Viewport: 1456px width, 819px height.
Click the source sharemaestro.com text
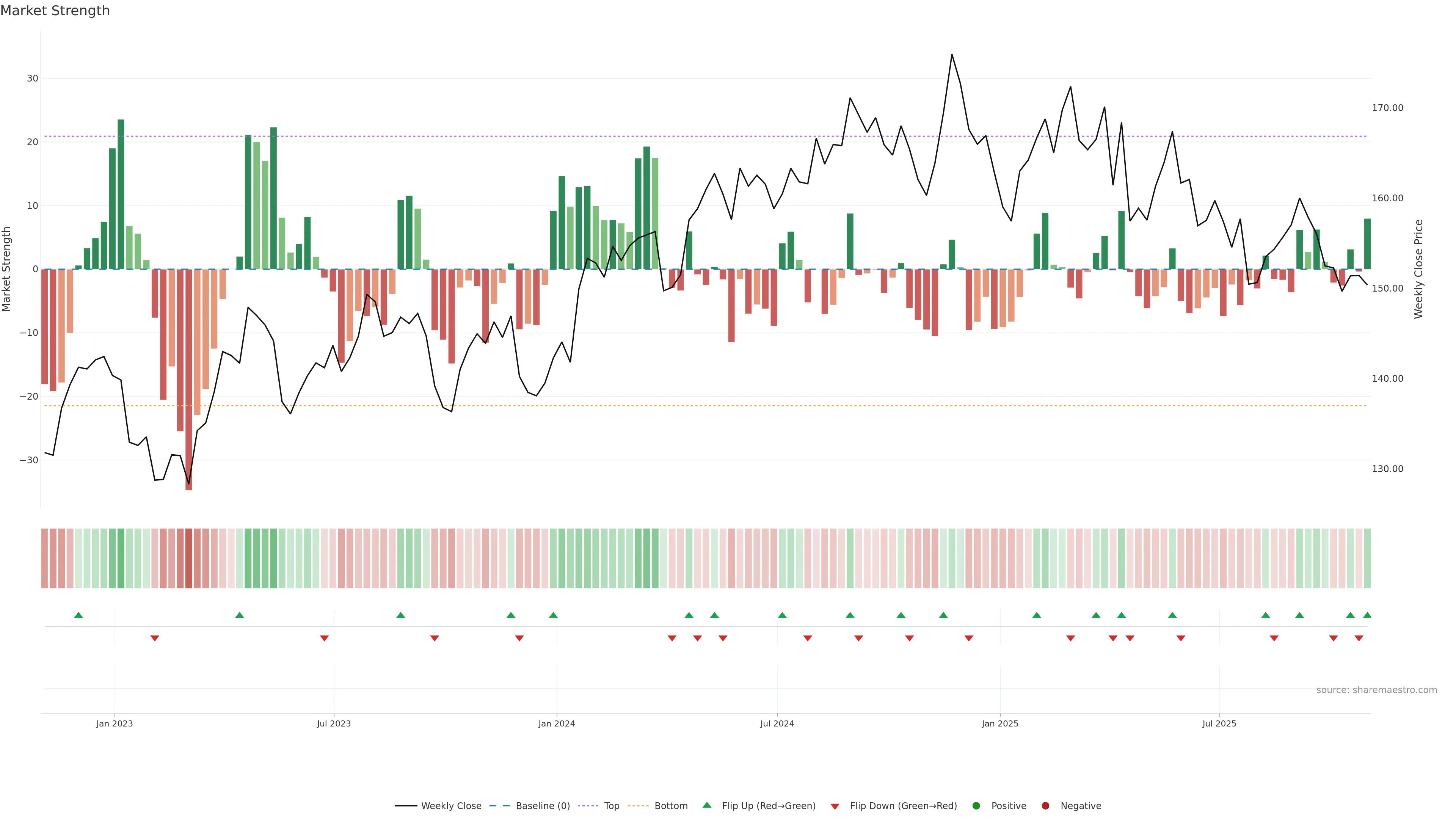point(1376,690)
